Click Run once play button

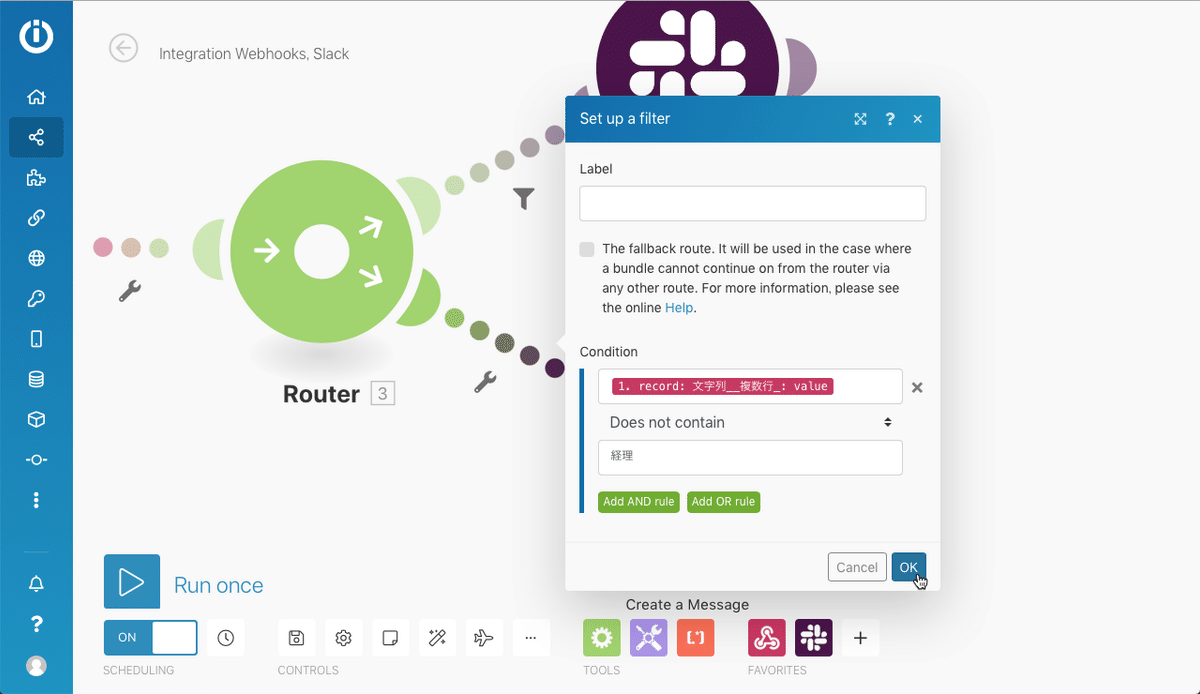[132, 582]
